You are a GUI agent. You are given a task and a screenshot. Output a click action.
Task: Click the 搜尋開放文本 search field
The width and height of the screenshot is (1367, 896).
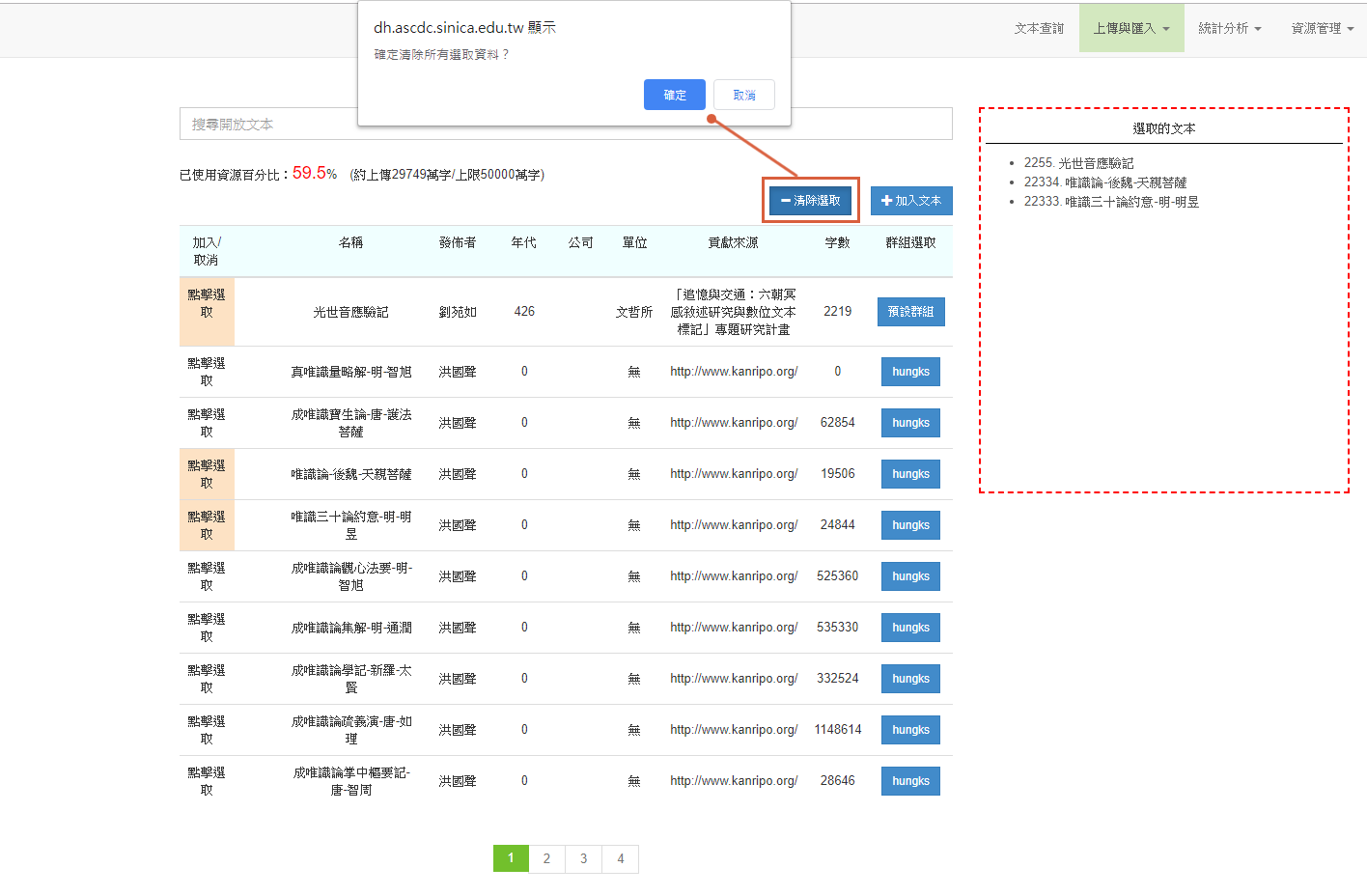(x=566, y=124)
